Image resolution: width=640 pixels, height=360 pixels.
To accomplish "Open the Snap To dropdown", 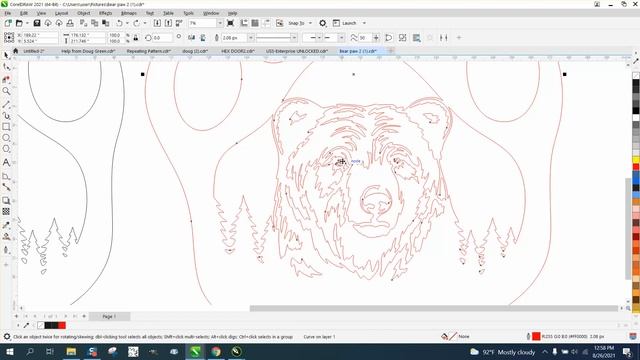I will click(x=310, y=23).
